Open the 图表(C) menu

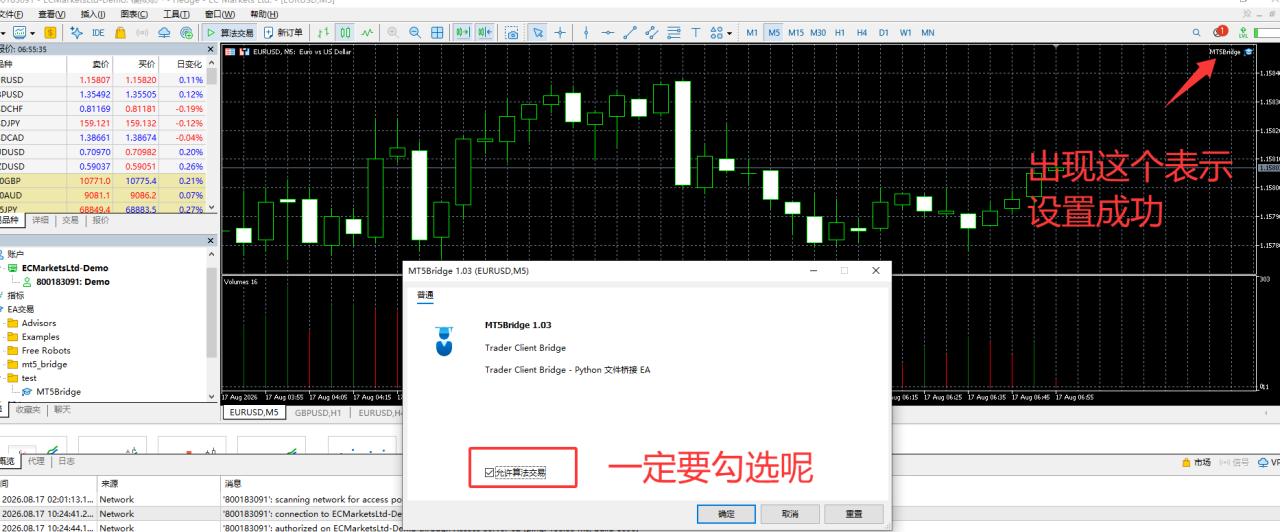135,15
